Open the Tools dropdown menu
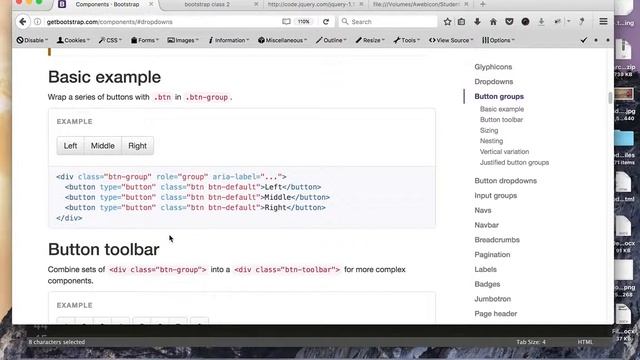Screen dimensions: 640x360 click(x=407, y=40)
